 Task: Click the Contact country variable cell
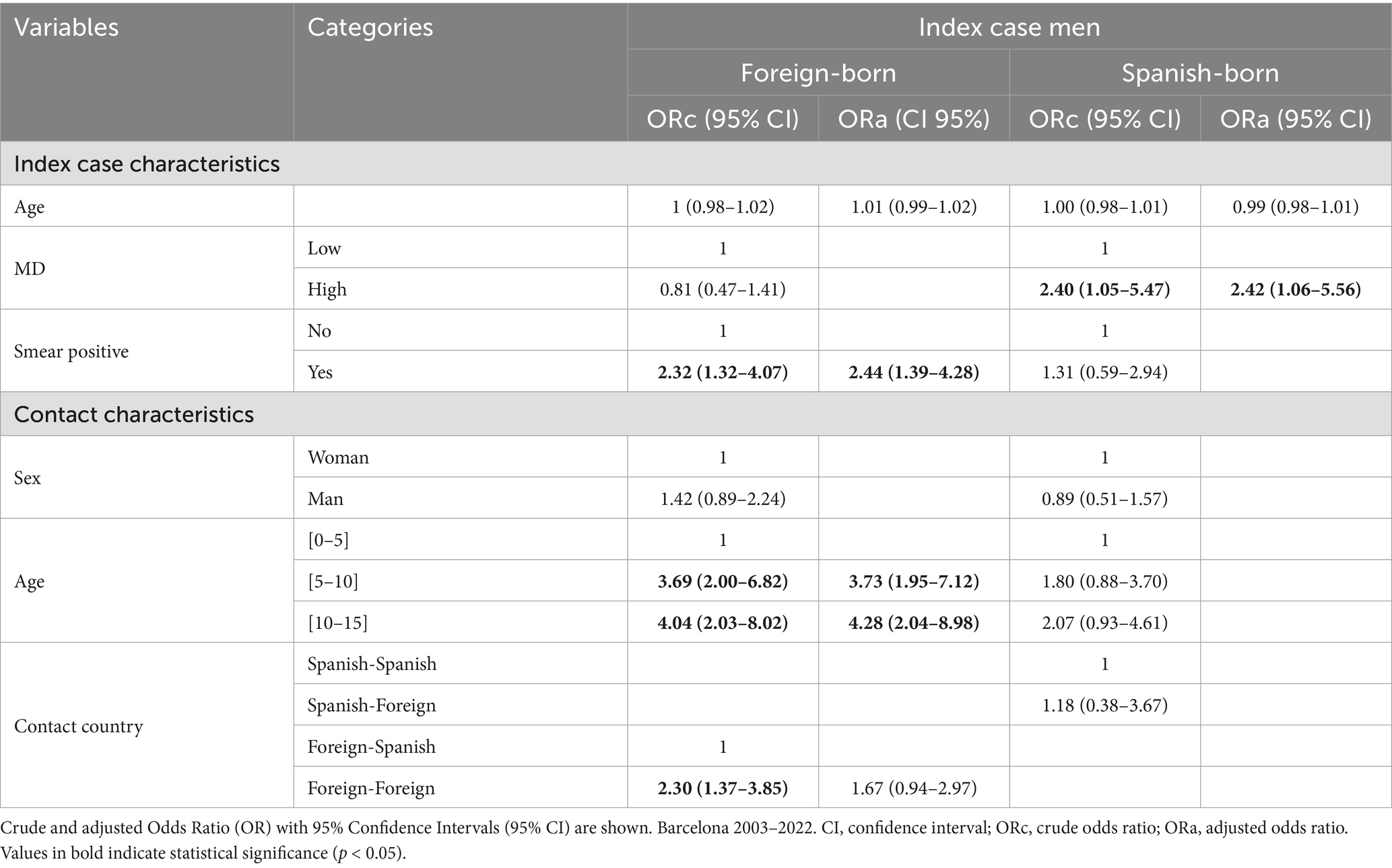[79, 726]
